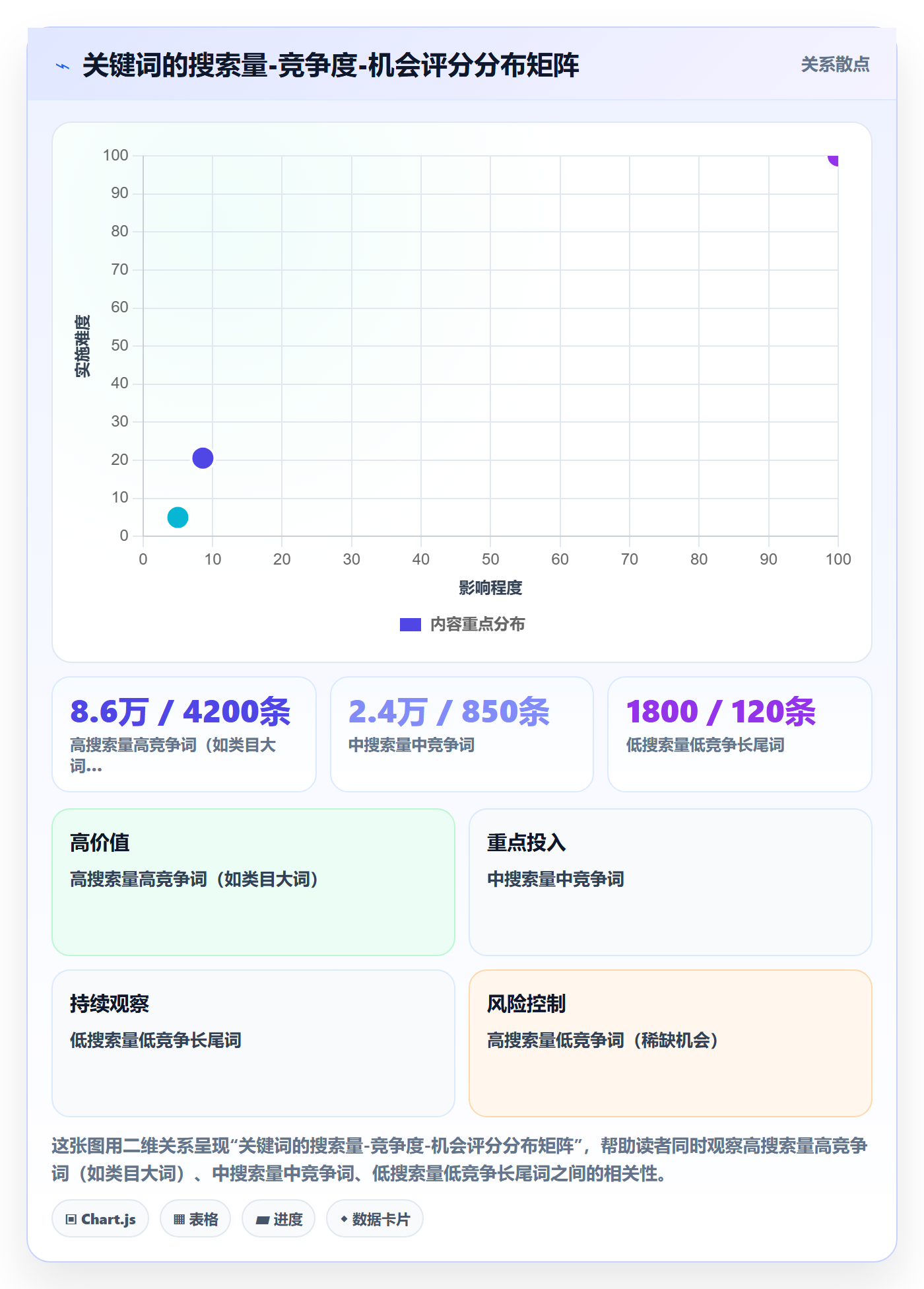
Task: Click the 数据卡片 tag chip
Action: 375,1219
